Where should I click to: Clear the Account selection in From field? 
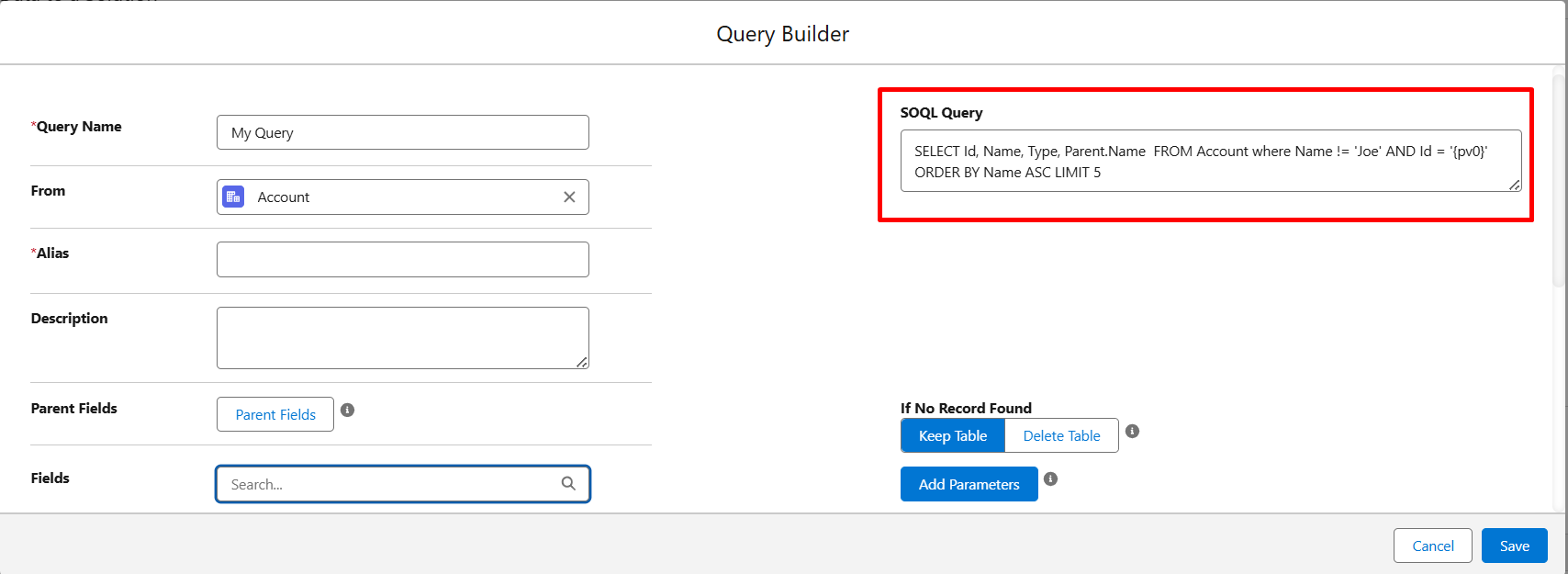[569, 197]
